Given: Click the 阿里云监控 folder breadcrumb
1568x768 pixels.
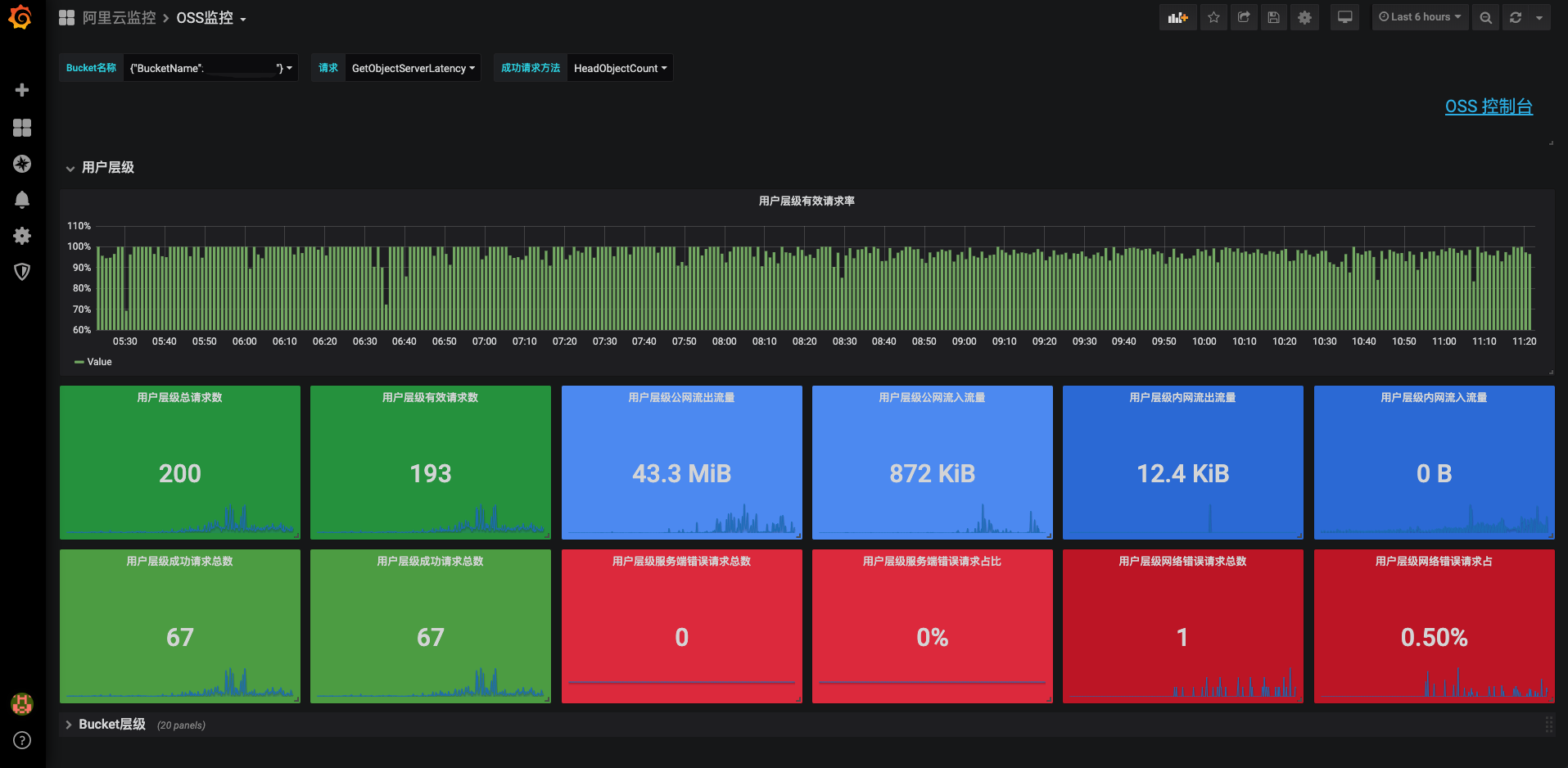Looking at the screenshot, I should 119,18.
